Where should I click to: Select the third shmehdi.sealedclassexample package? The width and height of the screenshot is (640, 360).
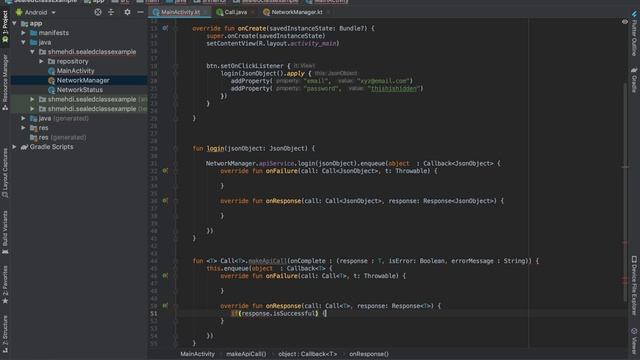pos(79,109)
